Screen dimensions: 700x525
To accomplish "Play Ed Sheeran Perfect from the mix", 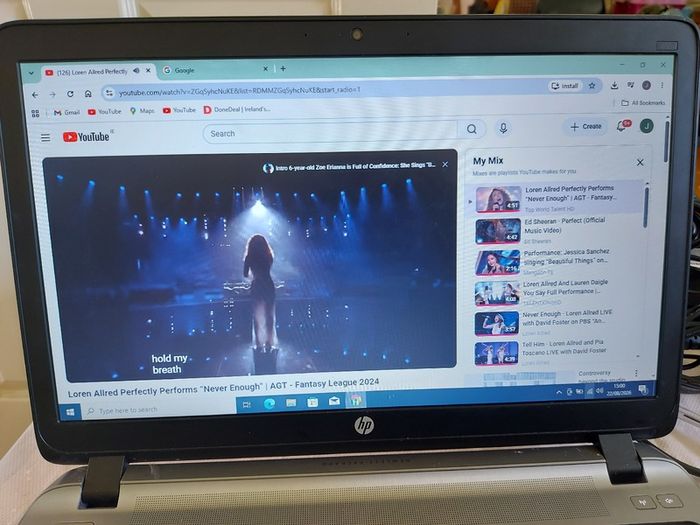I will tap(557, 231).
